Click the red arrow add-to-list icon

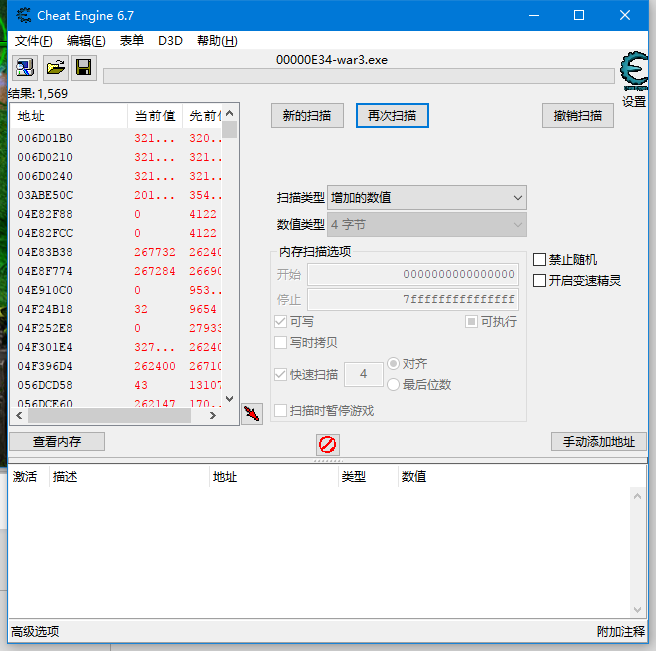tap(252, 414)
